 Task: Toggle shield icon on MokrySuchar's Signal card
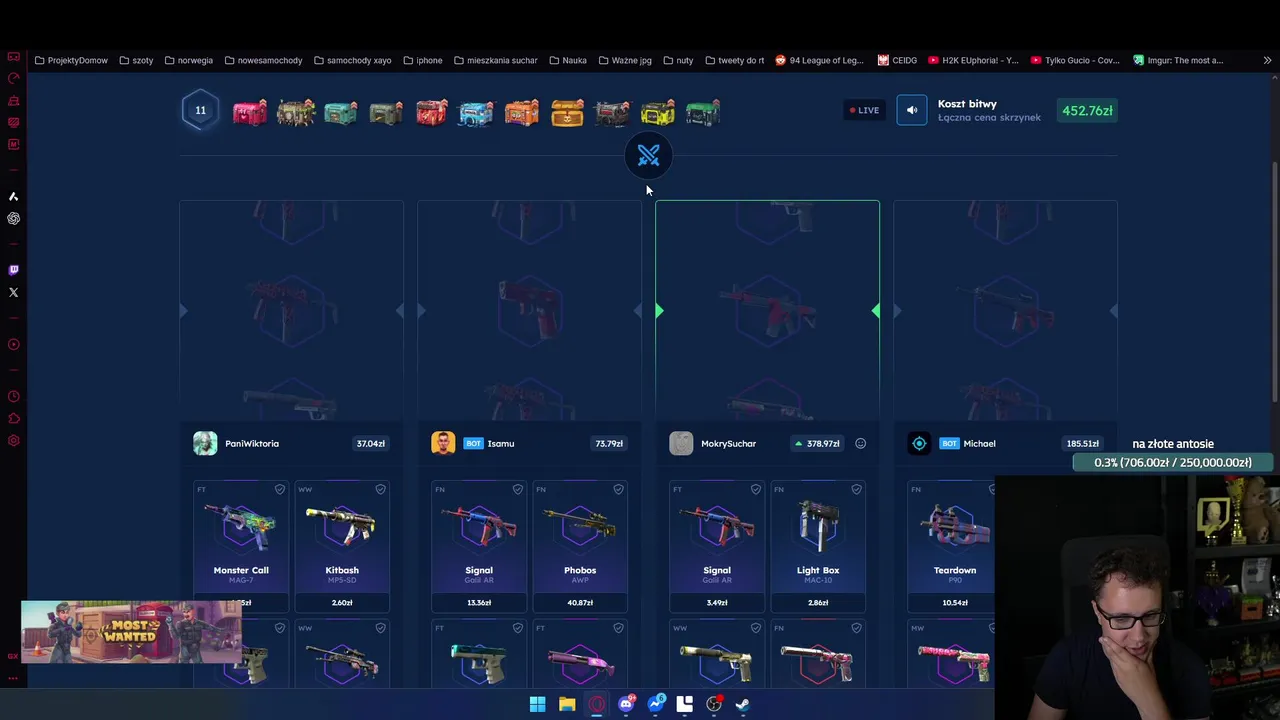755,489
